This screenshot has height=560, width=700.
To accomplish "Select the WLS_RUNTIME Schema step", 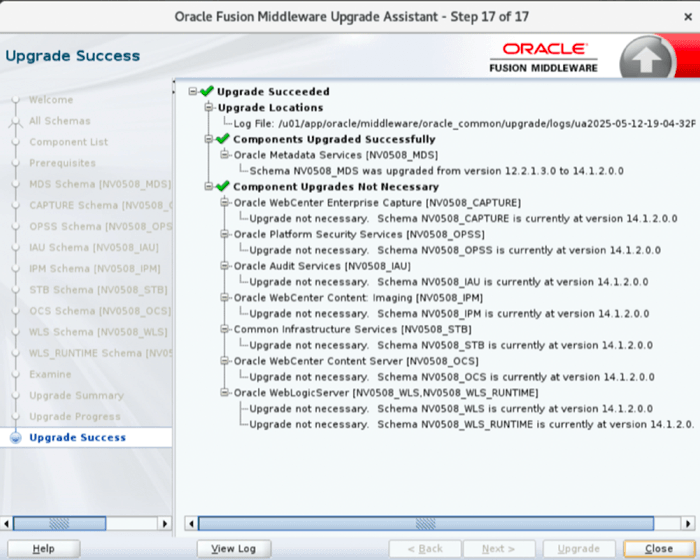I will (100, 353).
